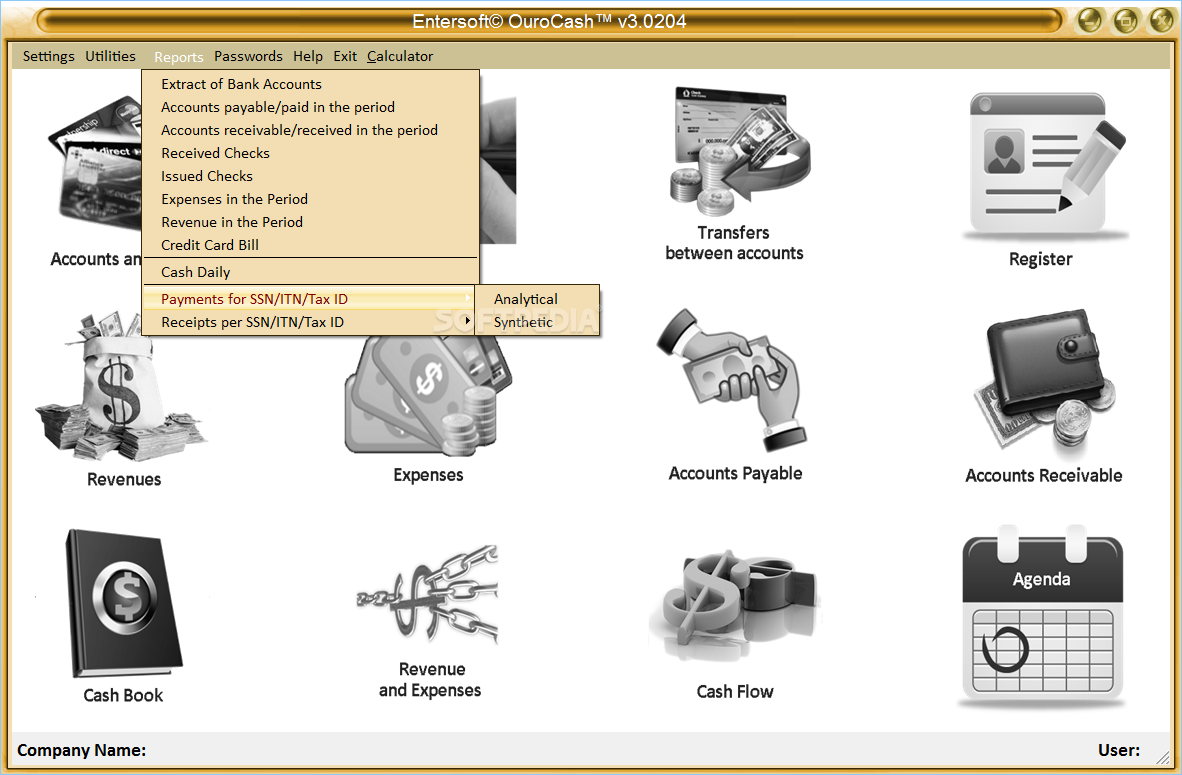Screen dimensions: 1182x775
Task: Click the Register label text
Action: coord(1040,259)
